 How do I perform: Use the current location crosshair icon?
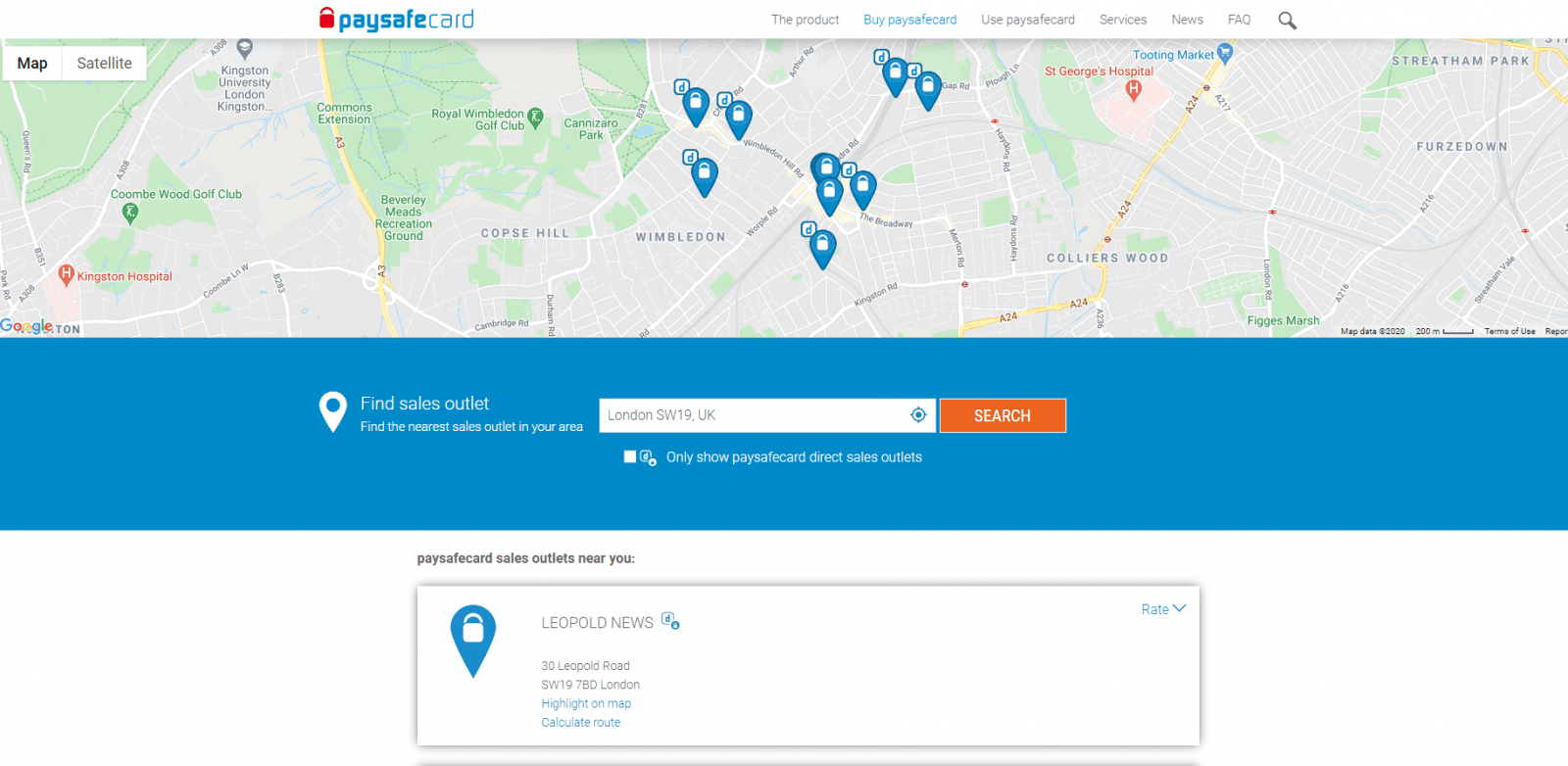click(918, 415)
